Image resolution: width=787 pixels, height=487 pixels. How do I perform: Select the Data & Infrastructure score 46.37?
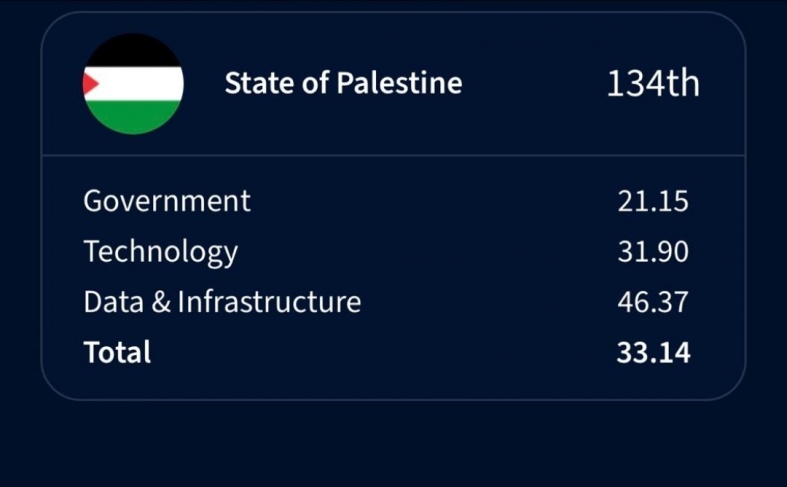click(x=653, y=302)
